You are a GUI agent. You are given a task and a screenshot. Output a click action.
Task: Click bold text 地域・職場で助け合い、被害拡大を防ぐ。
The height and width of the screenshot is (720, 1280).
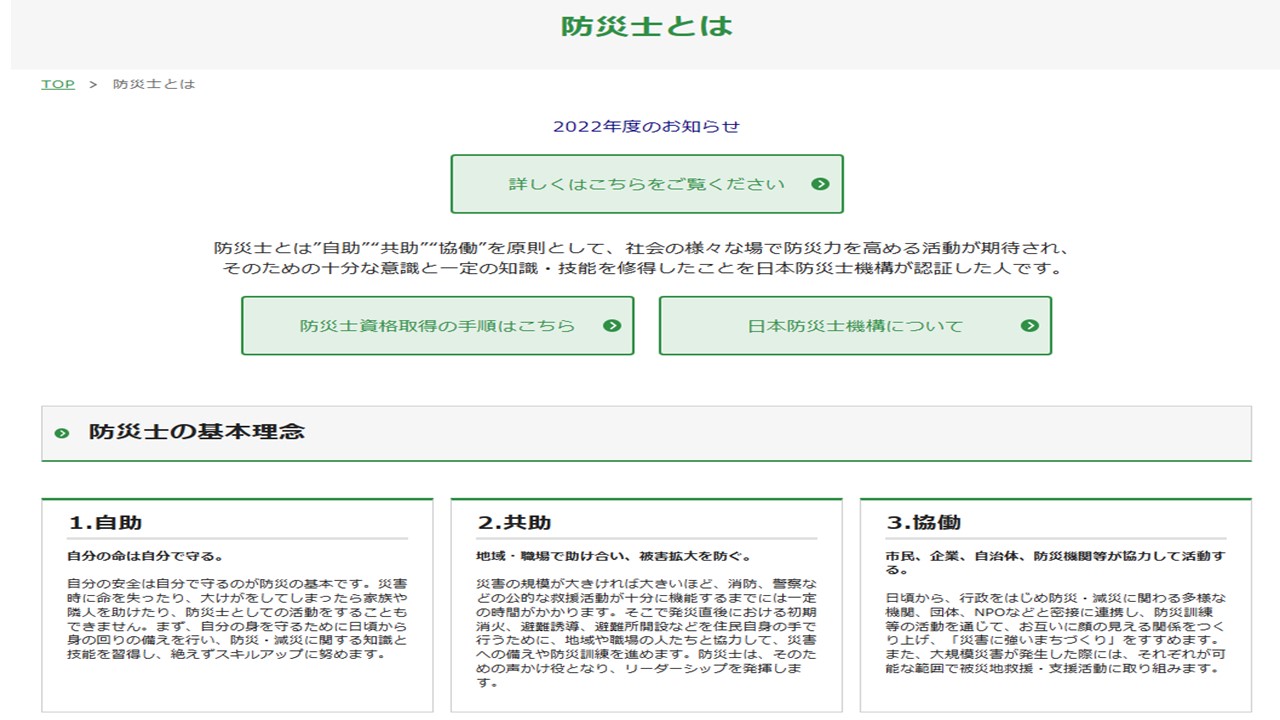tap(613, 556)
